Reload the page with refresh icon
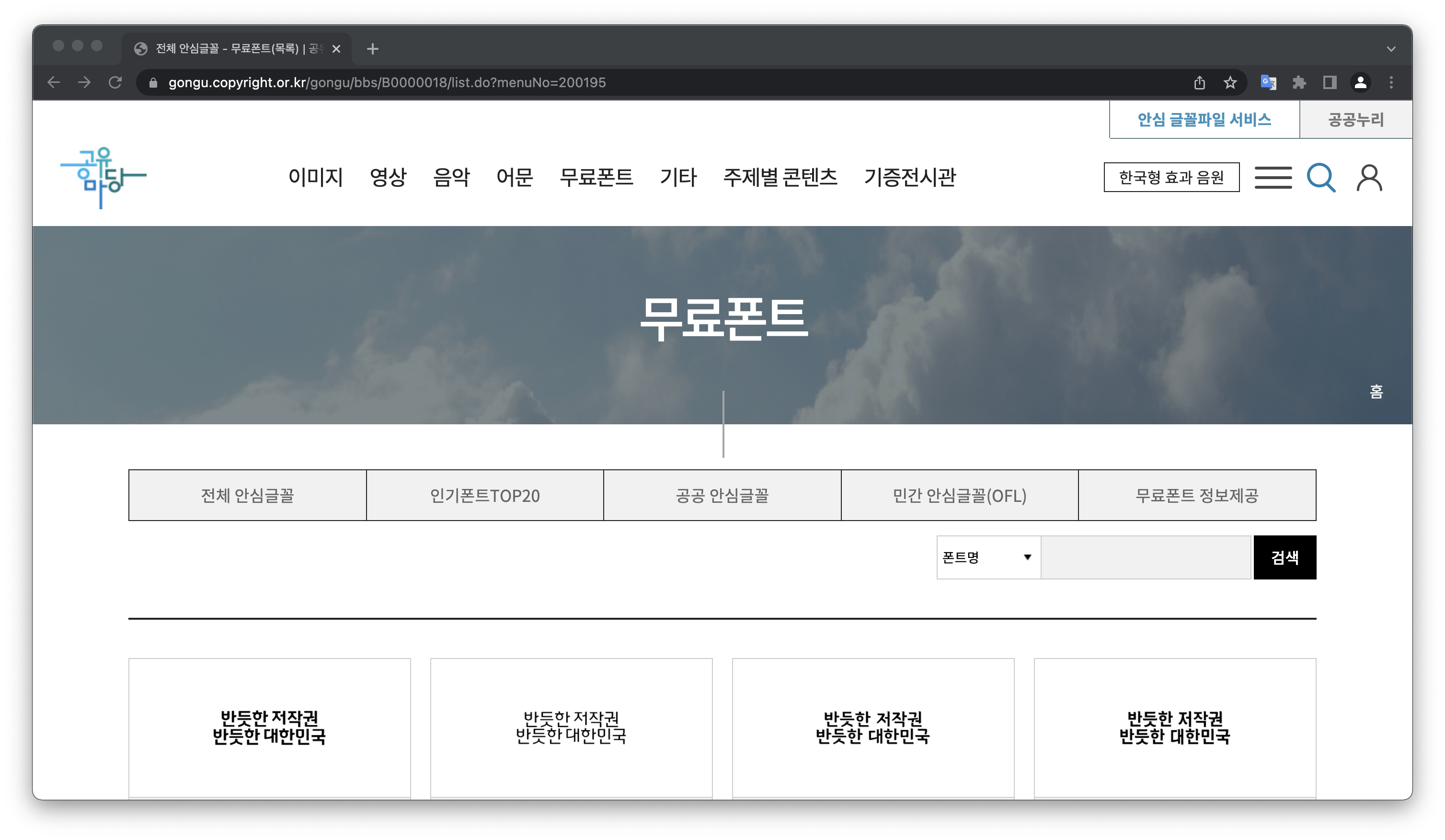The width and height of the screenshot is (1445, 840). (x=115, y=82)
